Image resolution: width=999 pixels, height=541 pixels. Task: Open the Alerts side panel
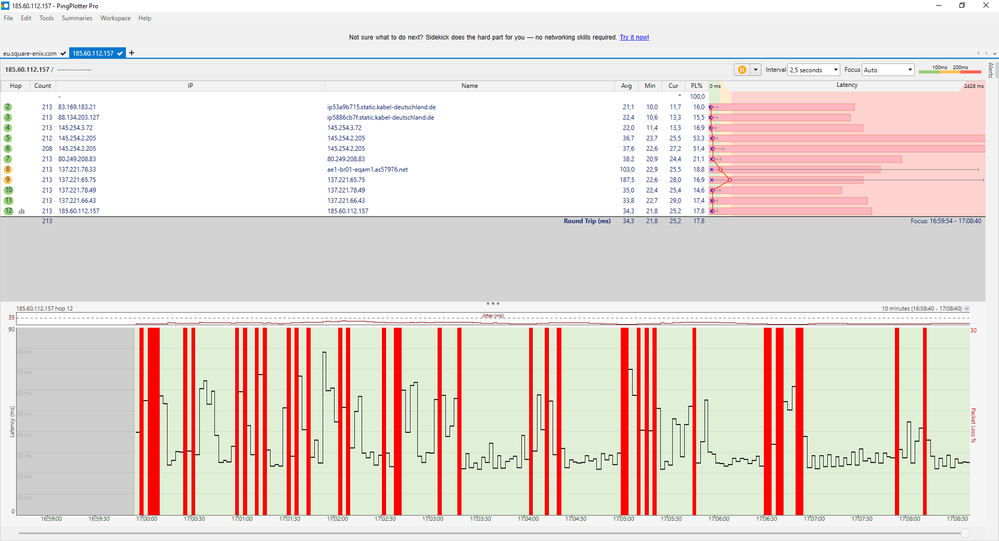pos(991,70)
